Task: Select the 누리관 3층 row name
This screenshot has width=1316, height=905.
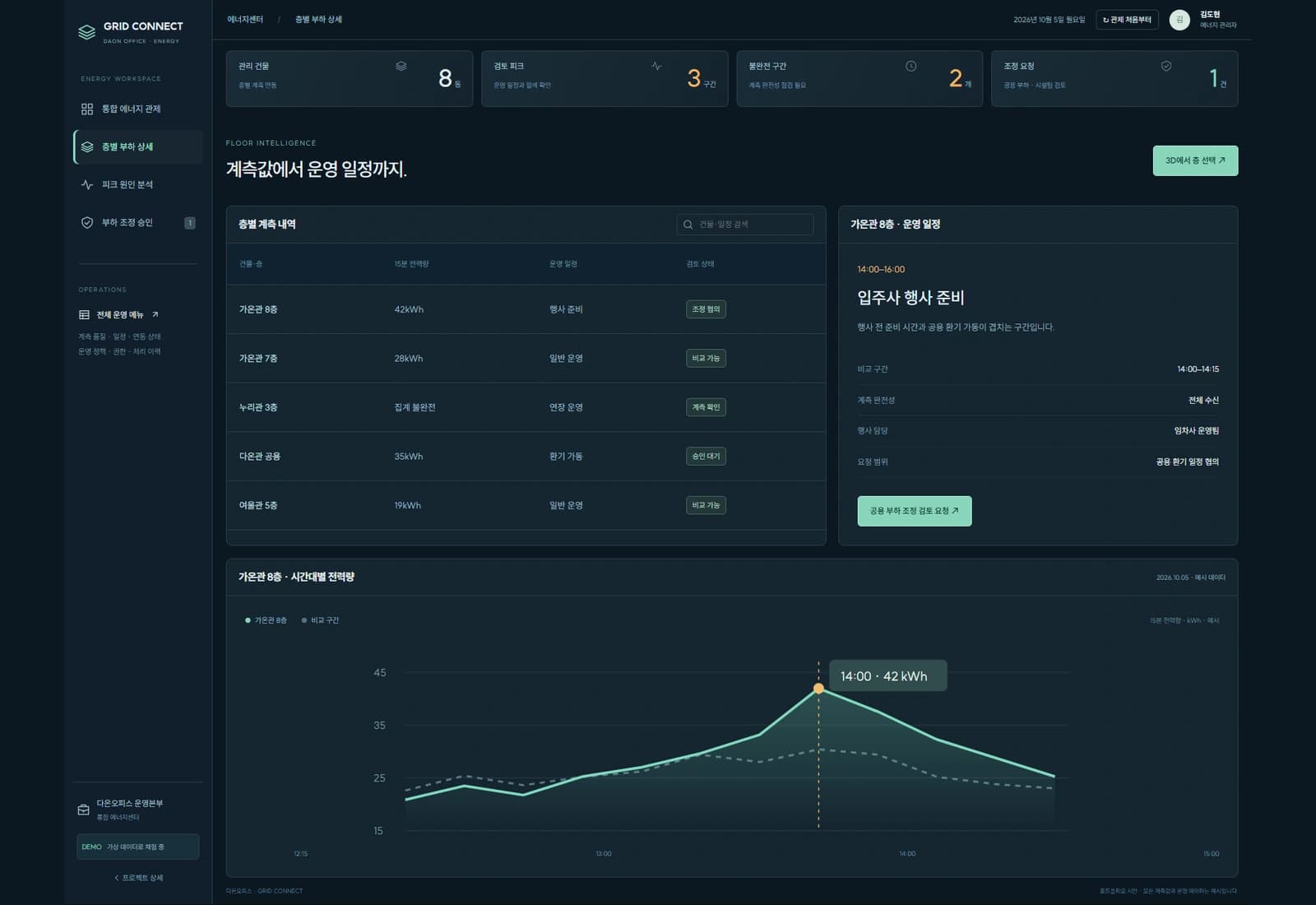Action: (x=258, y=407)
